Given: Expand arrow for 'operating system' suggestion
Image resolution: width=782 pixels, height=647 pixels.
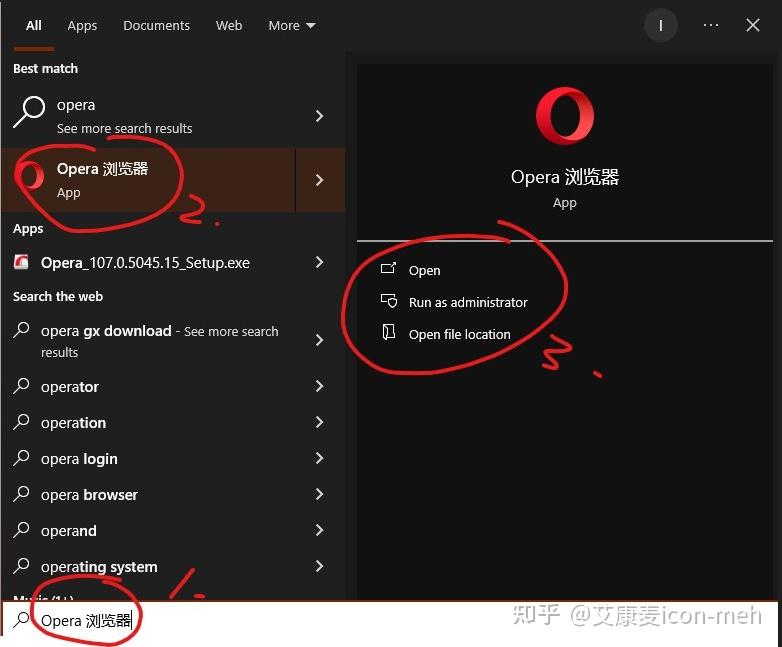Looking at the screenshot, I should (319, 566).
